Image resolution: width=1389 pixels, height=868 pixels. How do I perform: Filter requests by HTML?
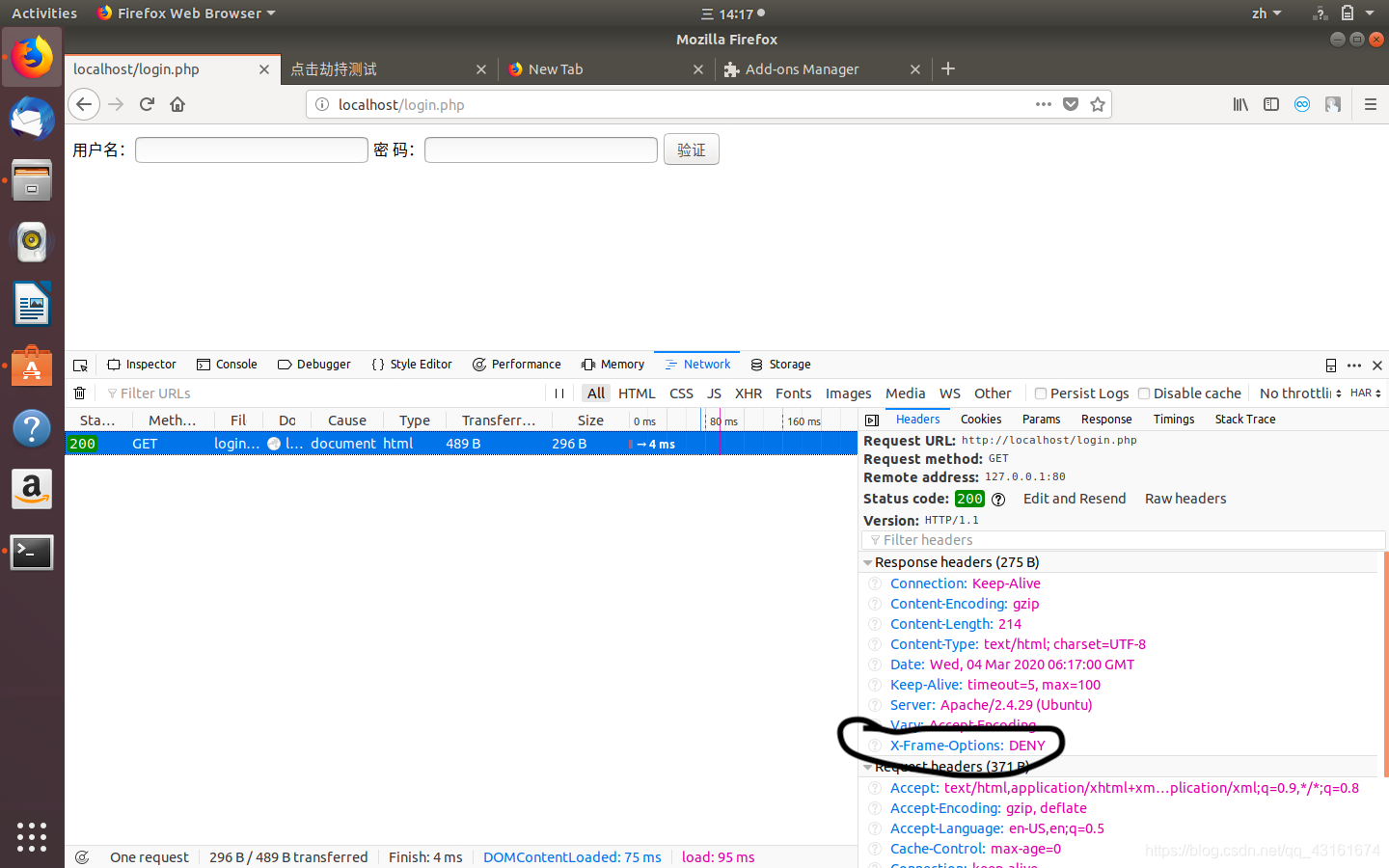point(637,393)
